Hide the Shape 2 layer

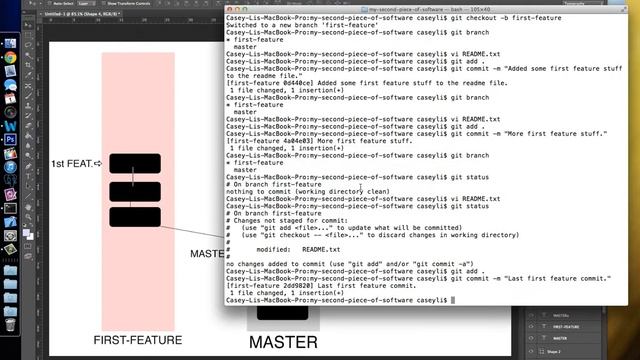tap(531, 351)
